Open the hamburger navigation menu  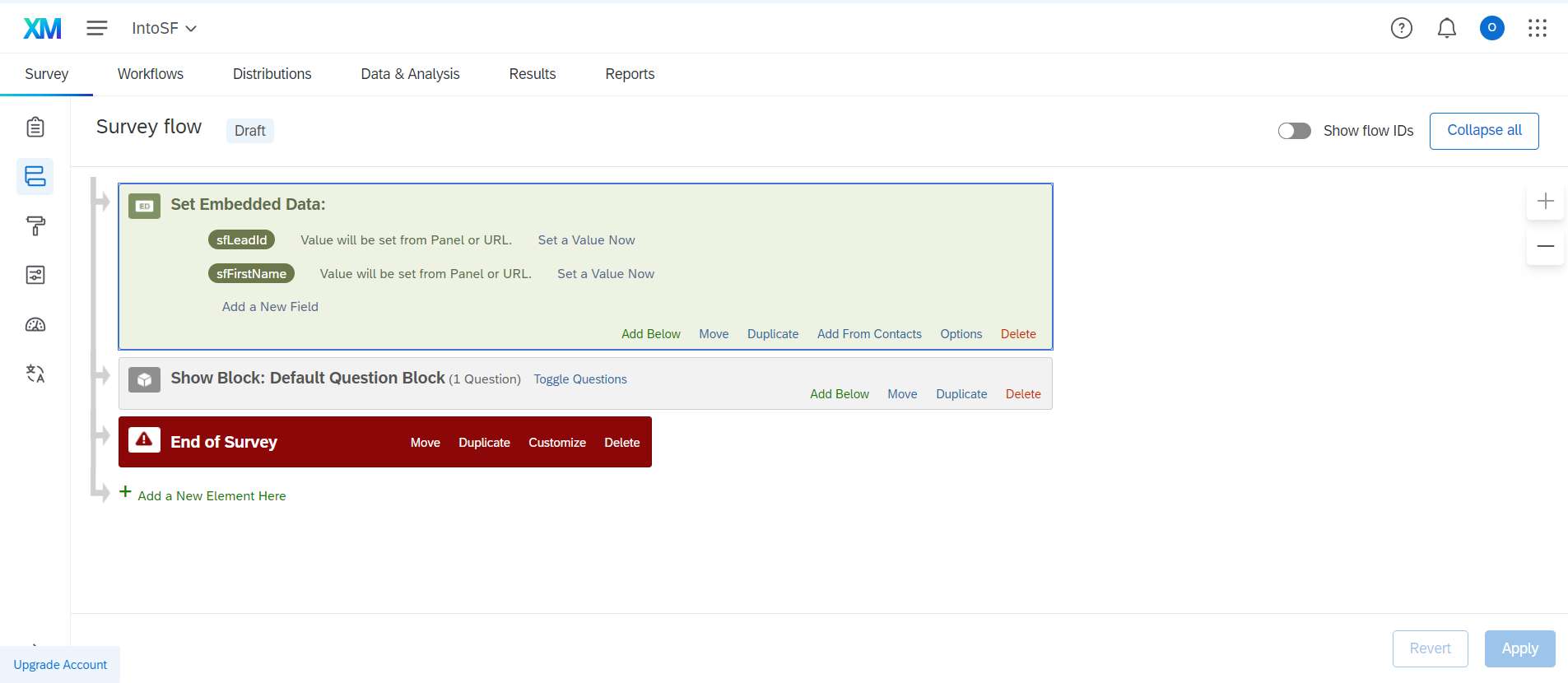97,28
